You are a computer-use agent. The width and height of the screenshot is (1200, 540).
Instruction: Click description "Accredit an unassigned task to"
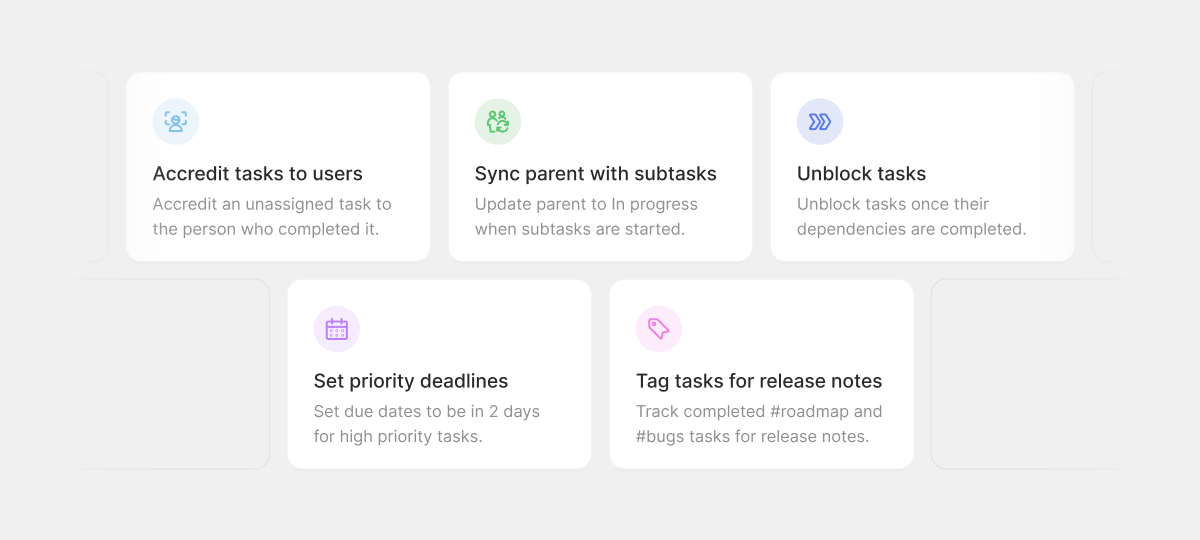click(x=272, y=204)
